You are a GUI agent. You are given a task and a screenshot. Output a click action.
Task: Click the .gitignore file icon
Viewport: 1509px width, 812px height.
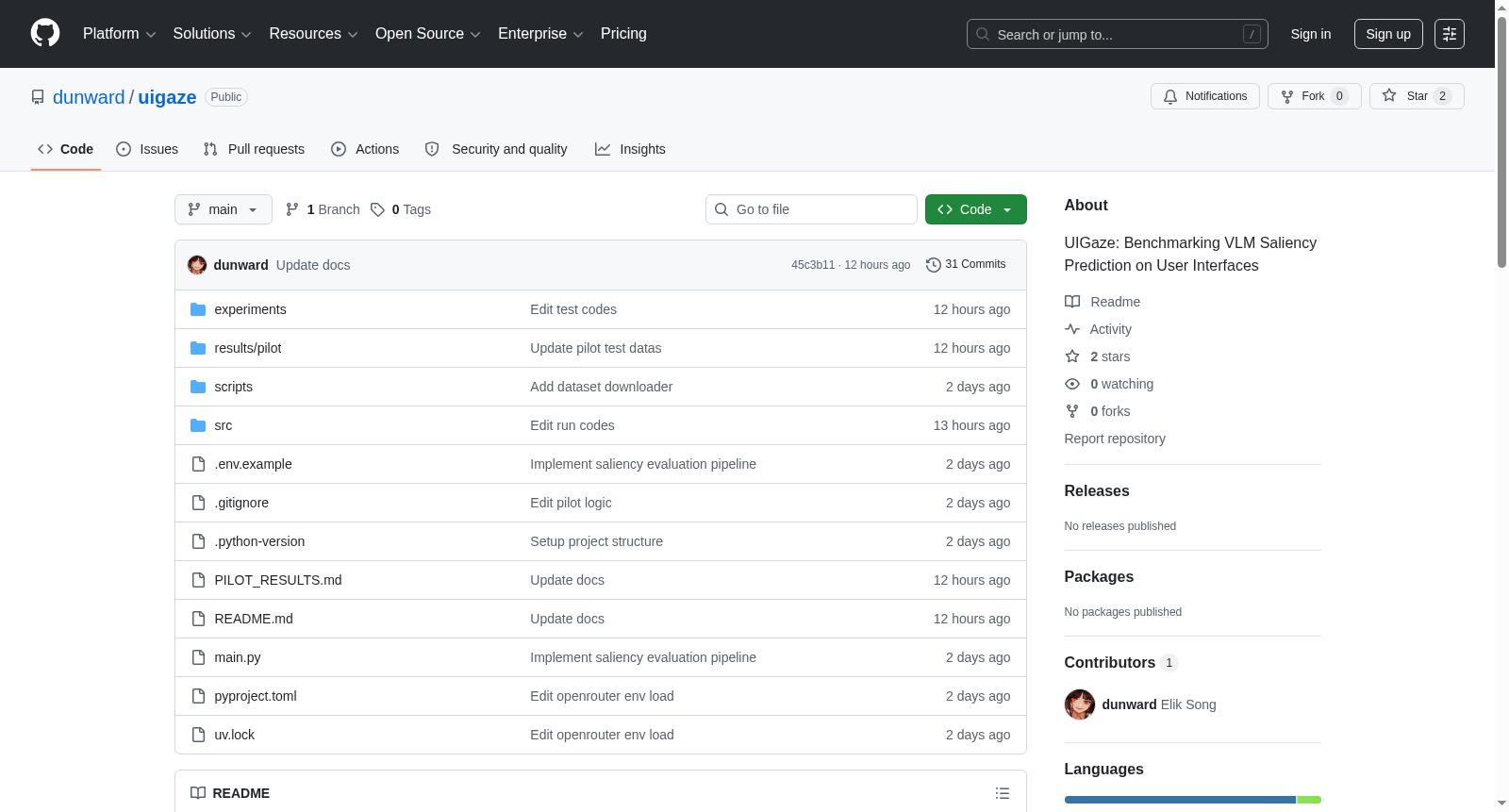point(198,503)
